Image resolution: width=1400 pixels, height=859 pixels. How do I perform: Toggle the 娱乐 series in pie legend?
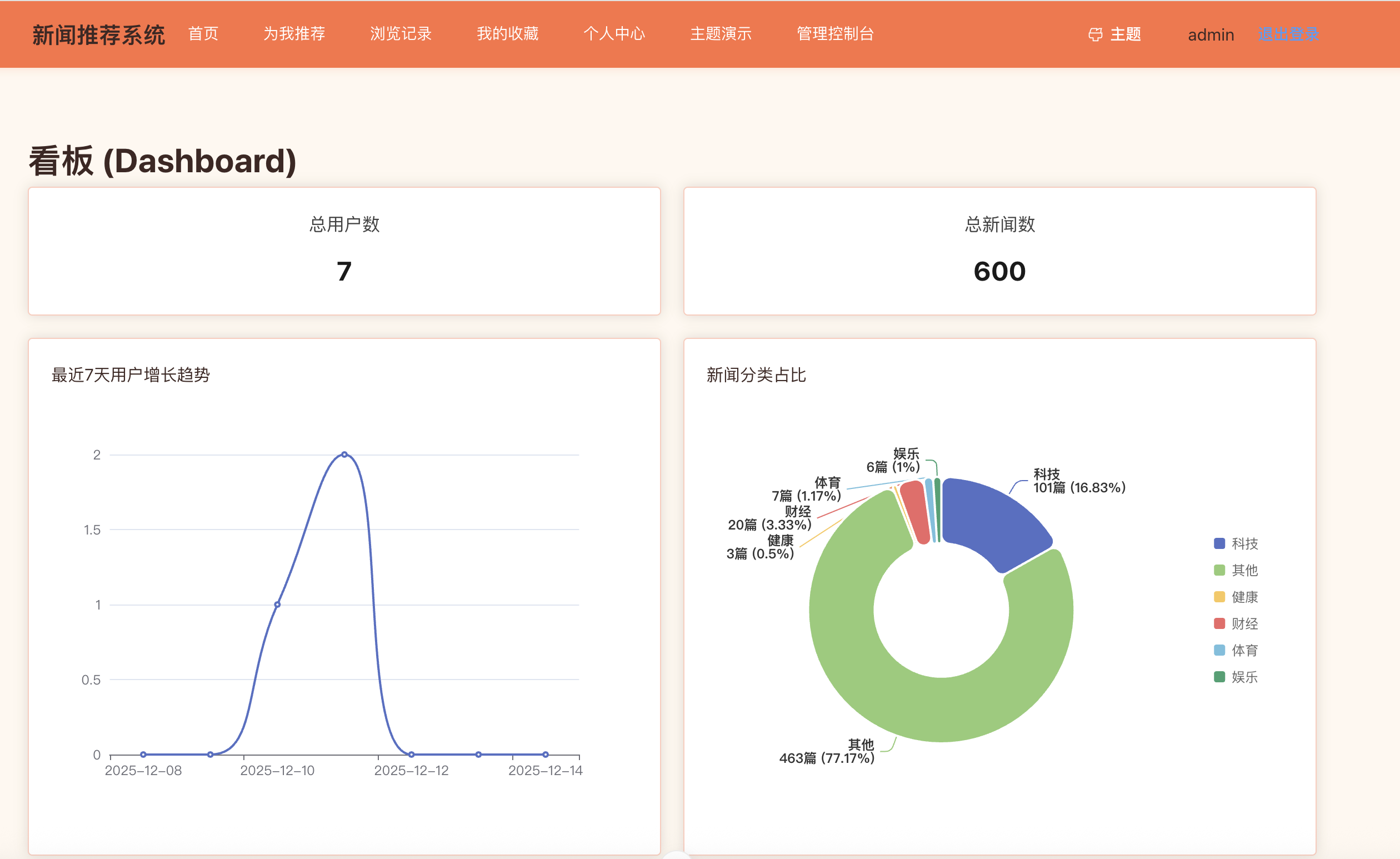(1244, 677)
